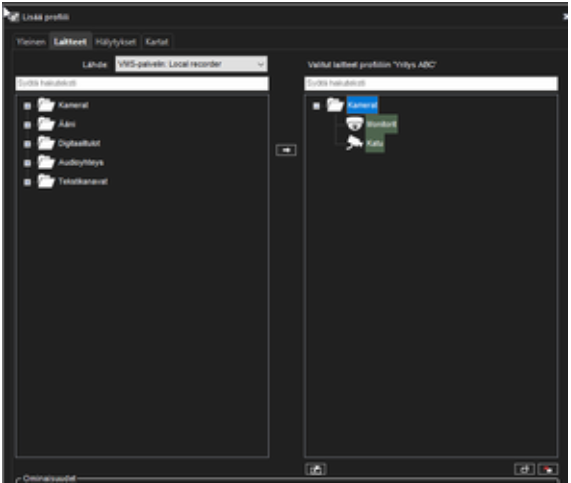Screen dimensions: 571x483
Task: Expand the Kamerat folder in source tree
Action: click(27, 106)
